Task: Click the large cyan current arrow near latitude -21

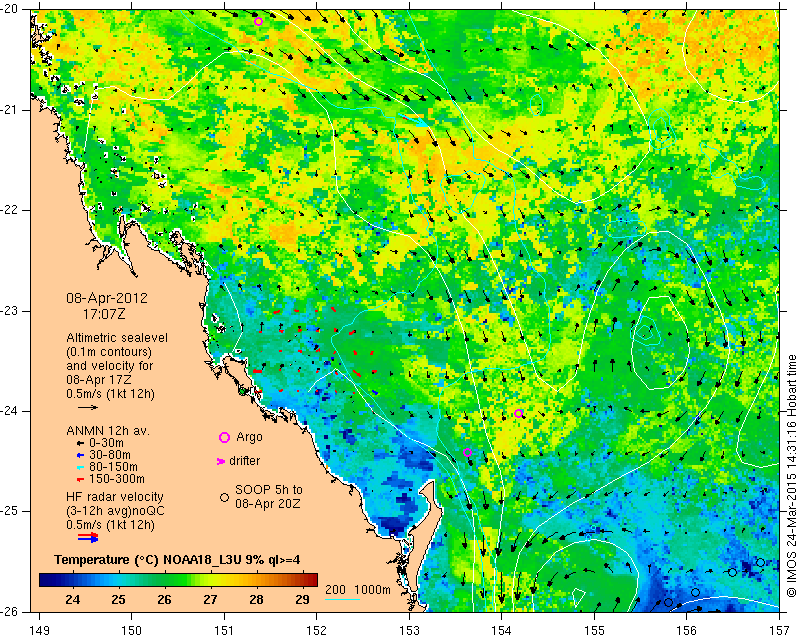Action: click(413, 119)
